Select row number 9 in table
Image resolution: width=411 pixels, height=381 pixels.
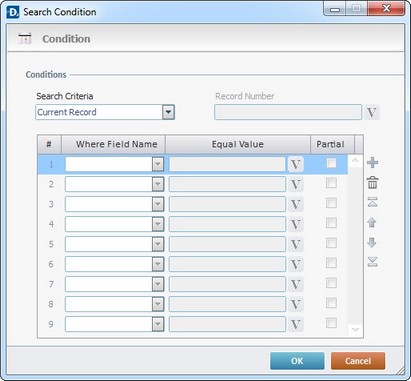(51, 324)
